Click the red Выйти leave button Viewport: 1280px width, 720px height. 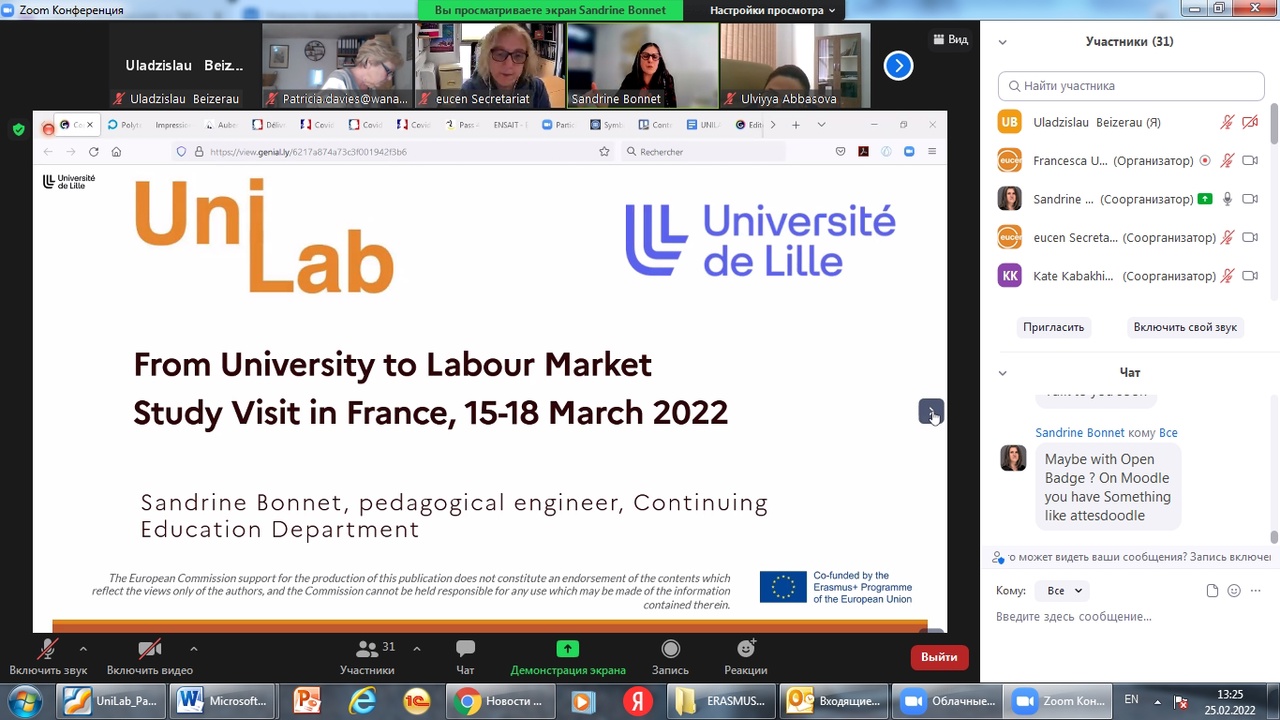pyautogui.click(x=939, y=657)
